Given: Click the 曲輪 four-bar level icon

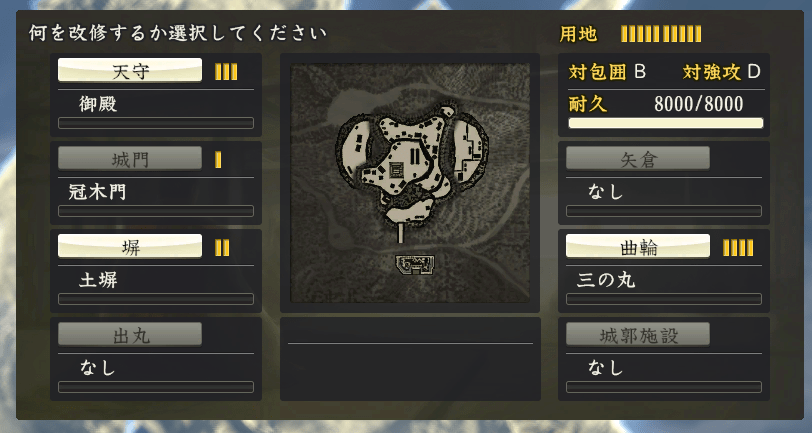Looking at the screenshot, I should tap(738, 248).
